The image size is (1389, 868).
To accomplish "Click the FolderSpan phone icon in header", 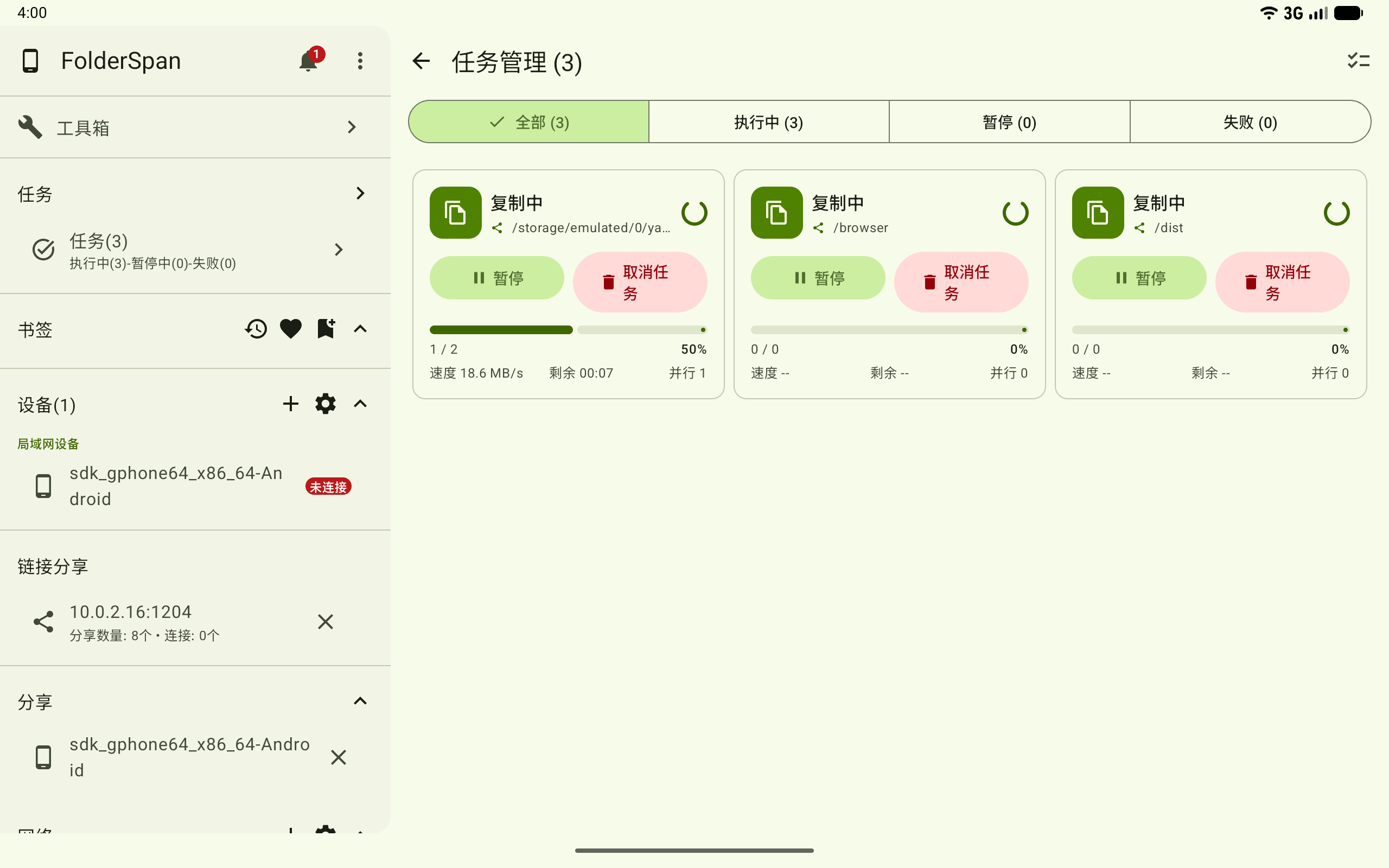I will [x=30, y=61].
